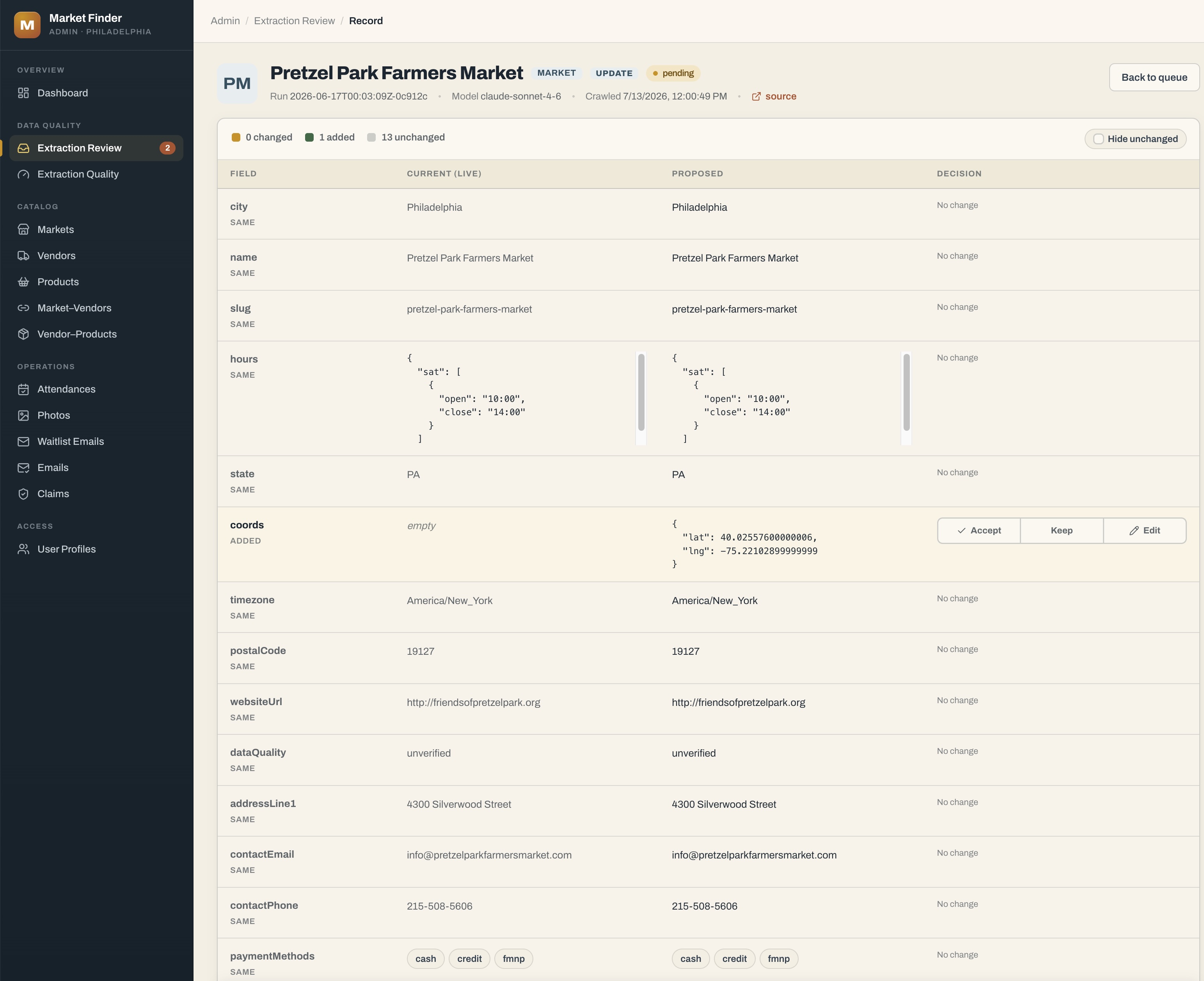
Task: Click the current hours JSON scrollbar
Action: pyautogui.click(x=641, y=392)
